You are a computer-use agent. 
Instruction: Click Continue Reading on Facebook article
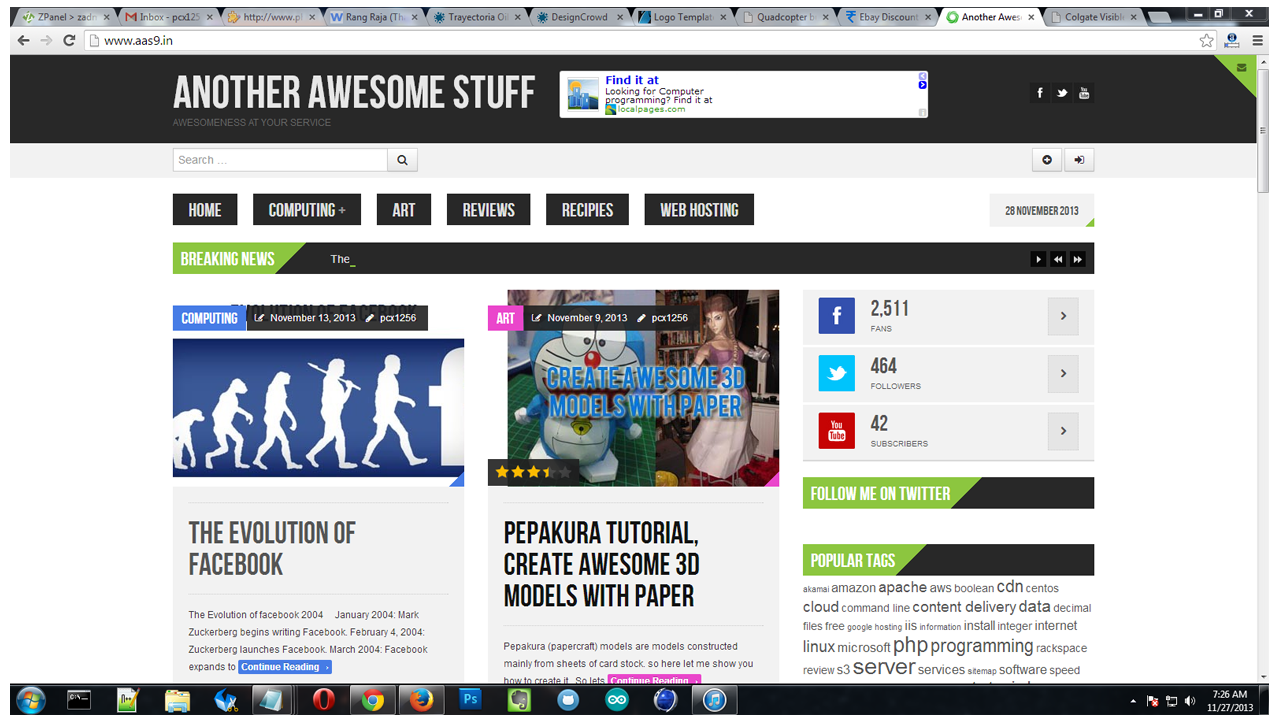click(284, 667)
